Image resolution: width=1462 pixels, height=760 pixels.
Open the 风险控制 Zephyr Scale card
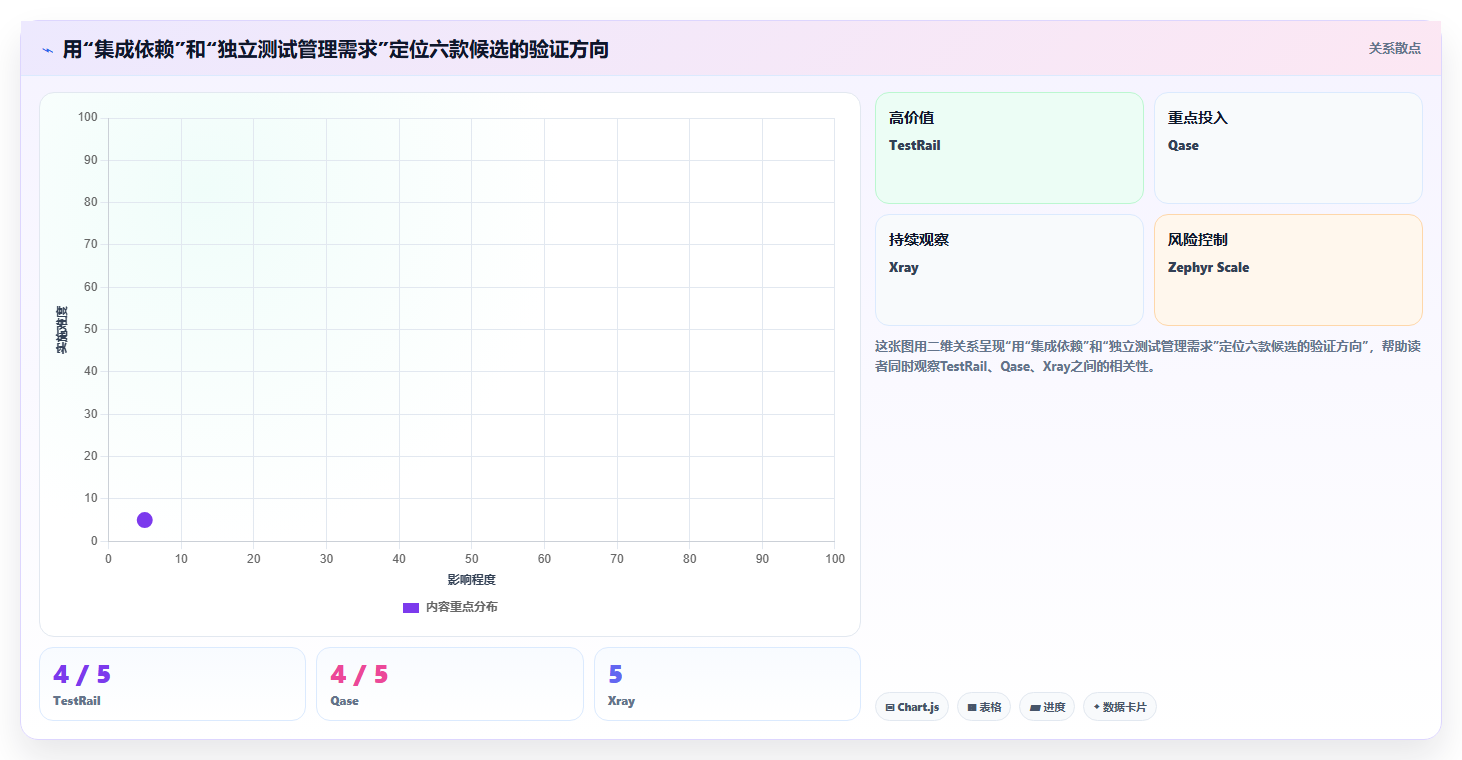coord(1288,270)
